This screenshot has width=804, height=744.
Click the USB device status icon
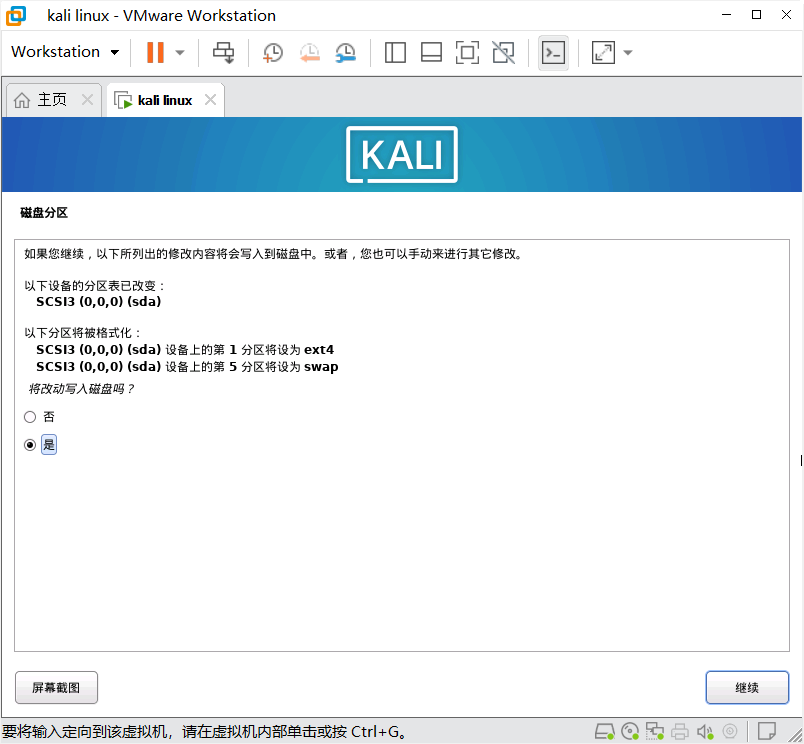730,731
